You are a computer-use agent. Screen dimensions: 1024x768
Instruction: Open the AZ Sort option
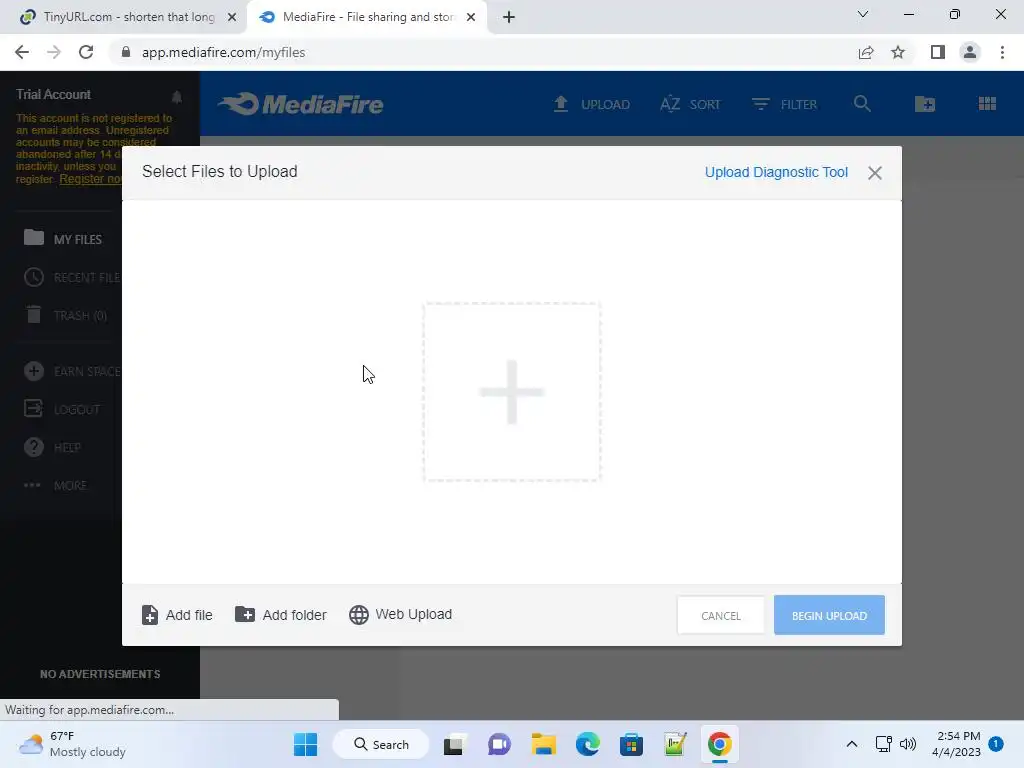(690, 104)
